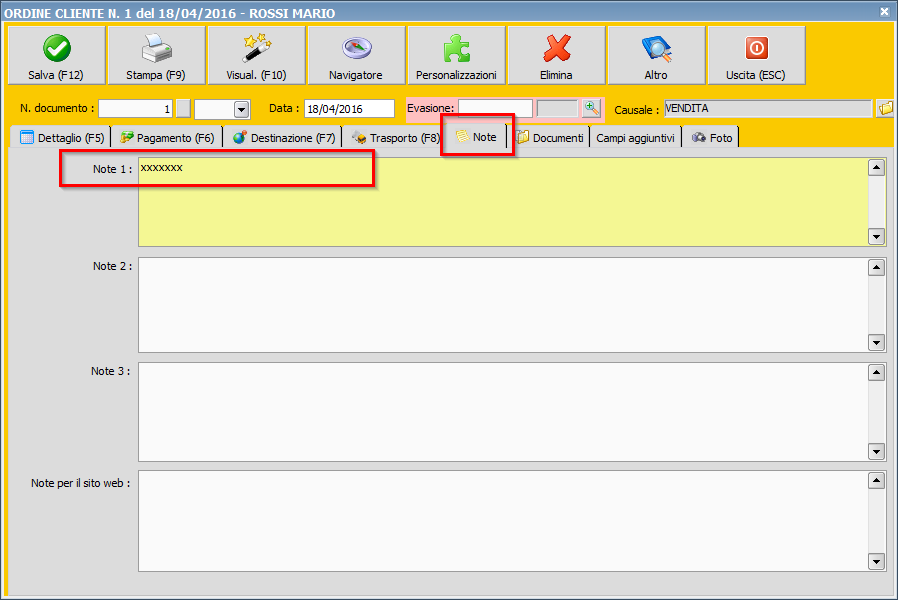Image resolution: width=898 pixels, height=600 pixels.
Task: Click the Data field showing 18/04/2016
Action: tap(349, 109)
